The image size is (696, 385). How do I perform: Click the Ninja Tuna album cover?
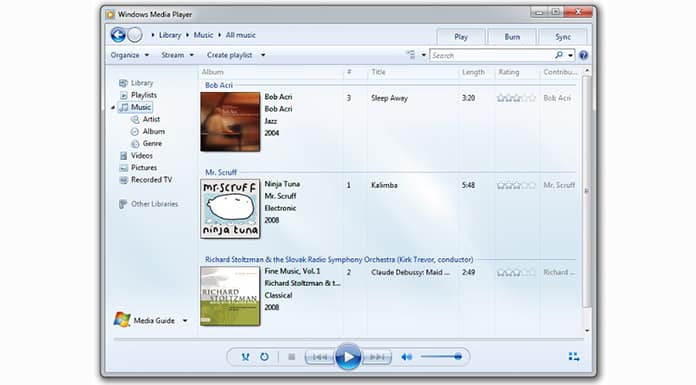[230, 209]
